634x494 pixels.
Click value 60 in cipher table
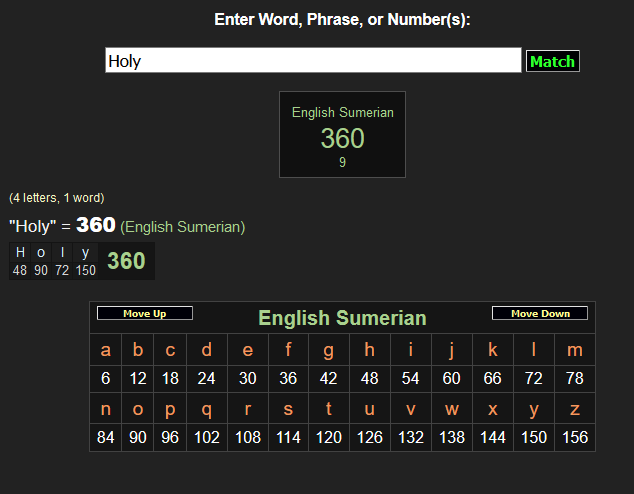pyautogui.click(x=452, y=379)
